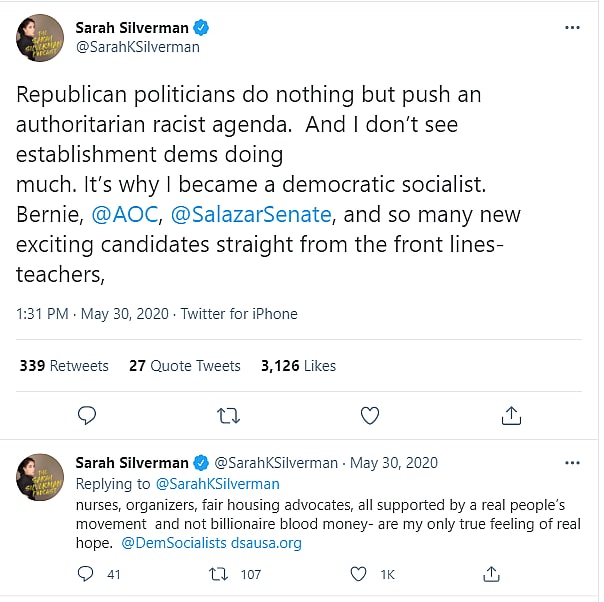Image resolution: width=604 pixels, height=602 pixels.
Task: Open Sarah Silverman's profile picture at top
Action: [x=40, y=38]
